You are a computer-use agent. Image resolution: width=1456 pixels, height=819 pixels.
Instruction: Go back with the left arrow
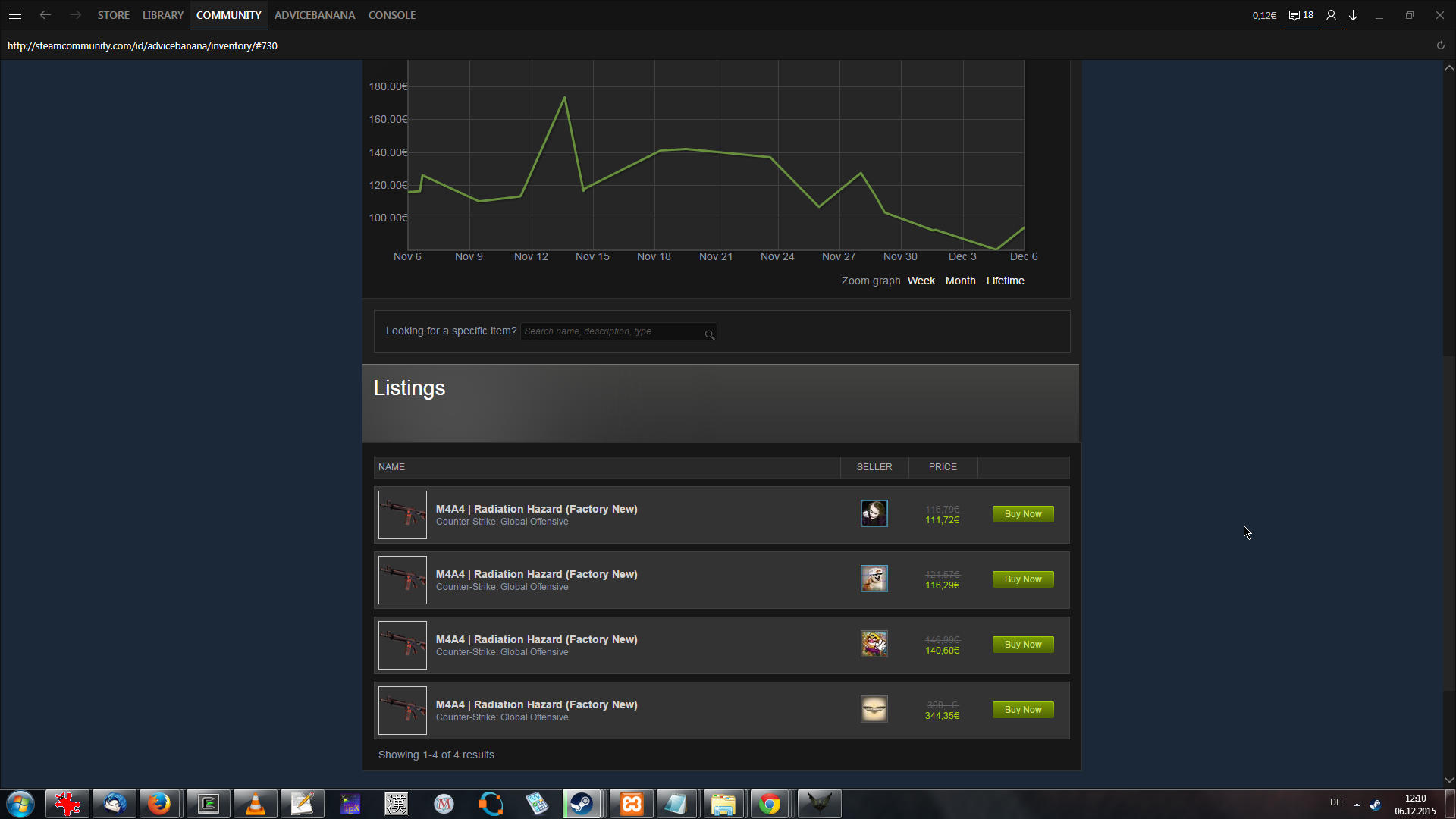(x=45, y=15)
